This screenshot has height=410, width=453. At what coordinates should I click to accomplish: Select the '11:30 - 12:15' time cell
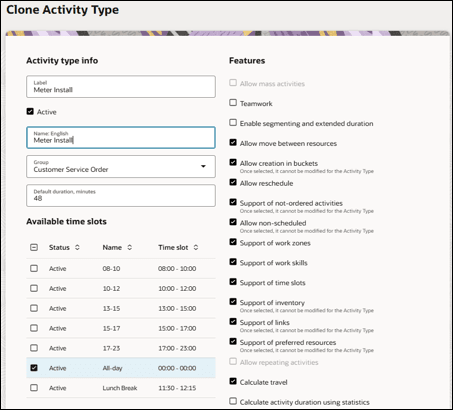point(177,388)
